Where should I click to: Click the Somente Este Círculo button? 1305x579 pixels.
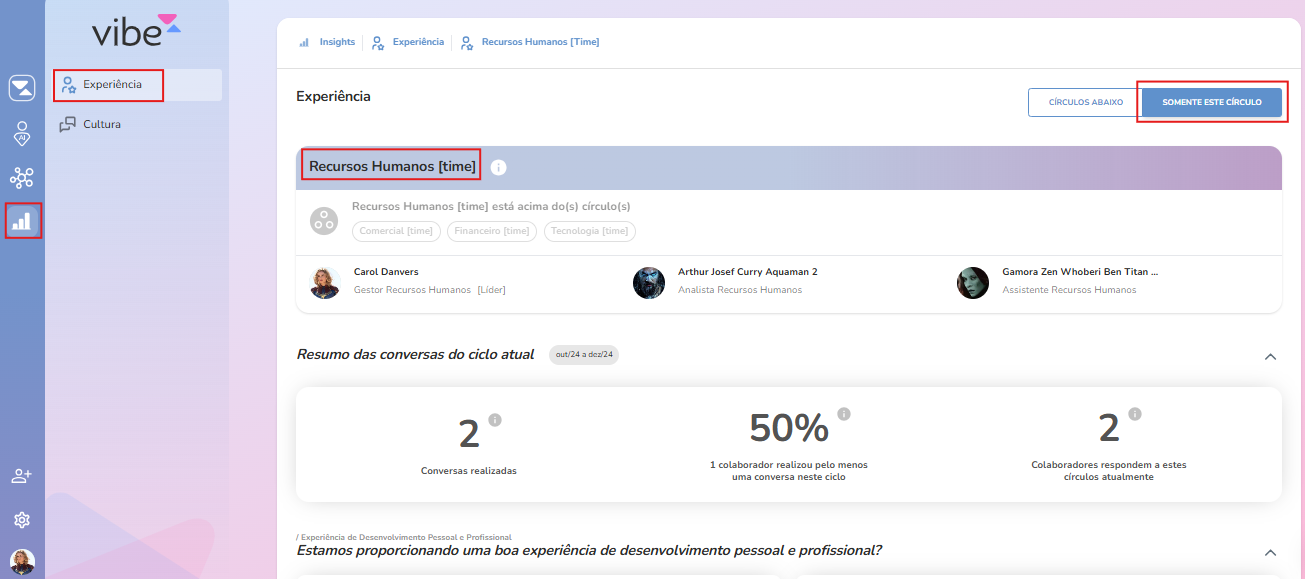pos(1212,102)
